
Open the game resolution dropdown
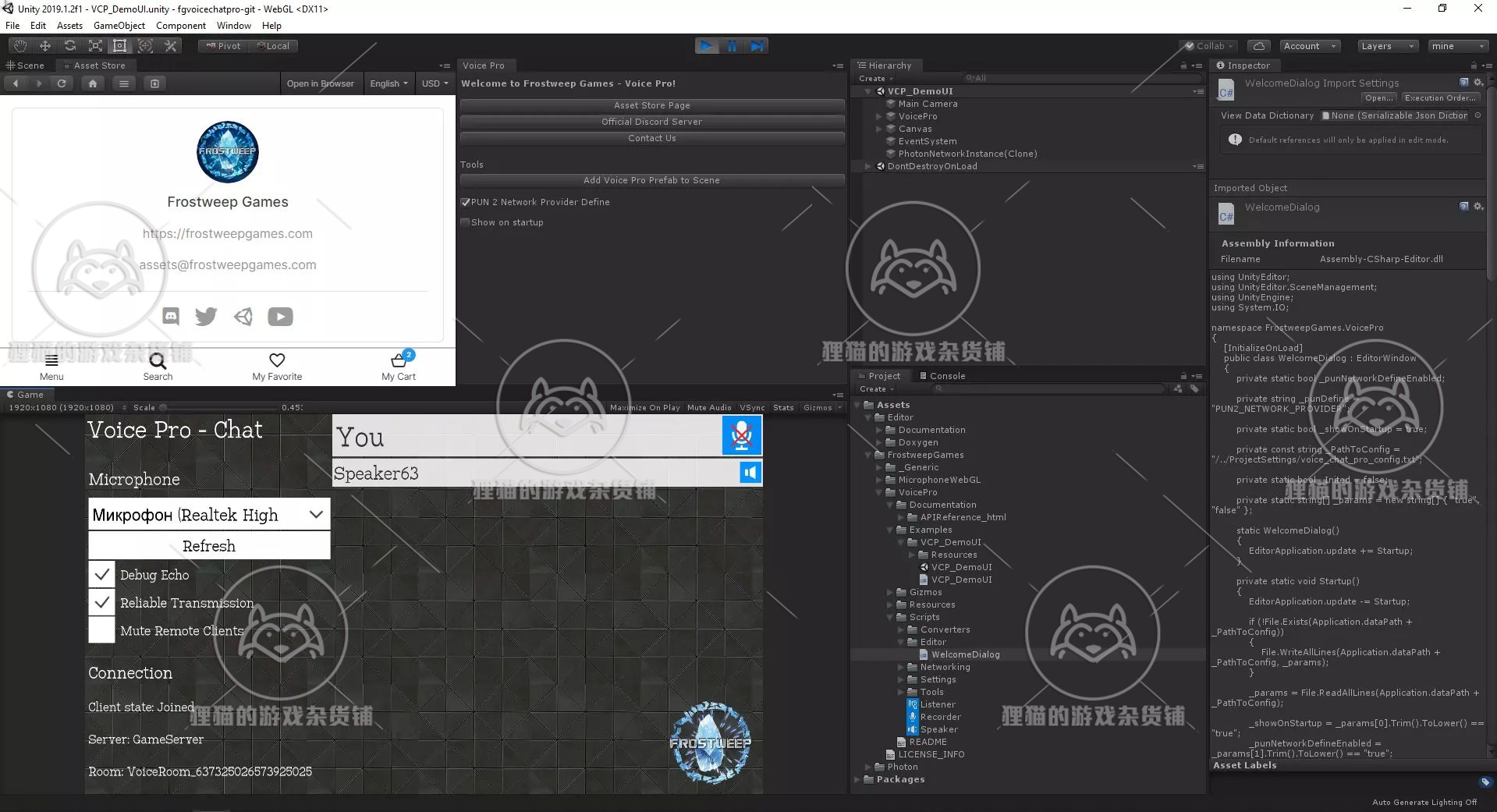coord(66,407)
